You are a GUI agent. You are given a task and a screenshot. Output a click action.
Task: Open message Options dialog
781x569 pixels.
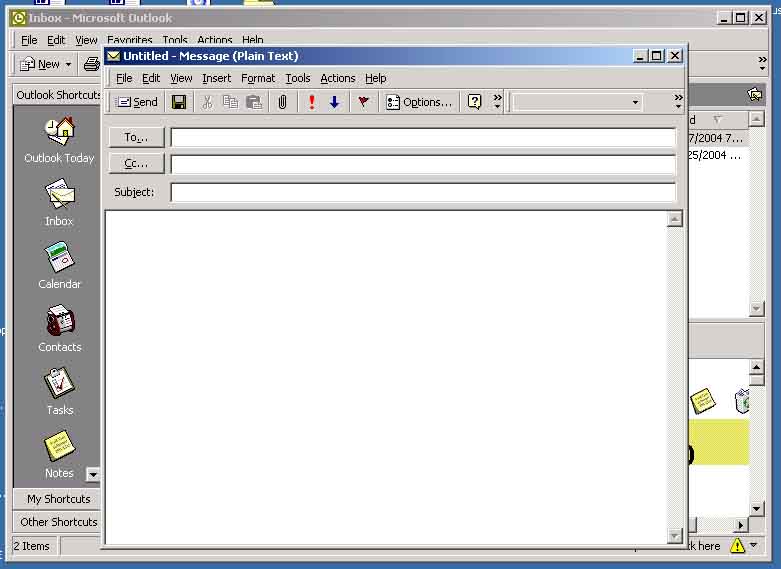(x=419, y=102)
